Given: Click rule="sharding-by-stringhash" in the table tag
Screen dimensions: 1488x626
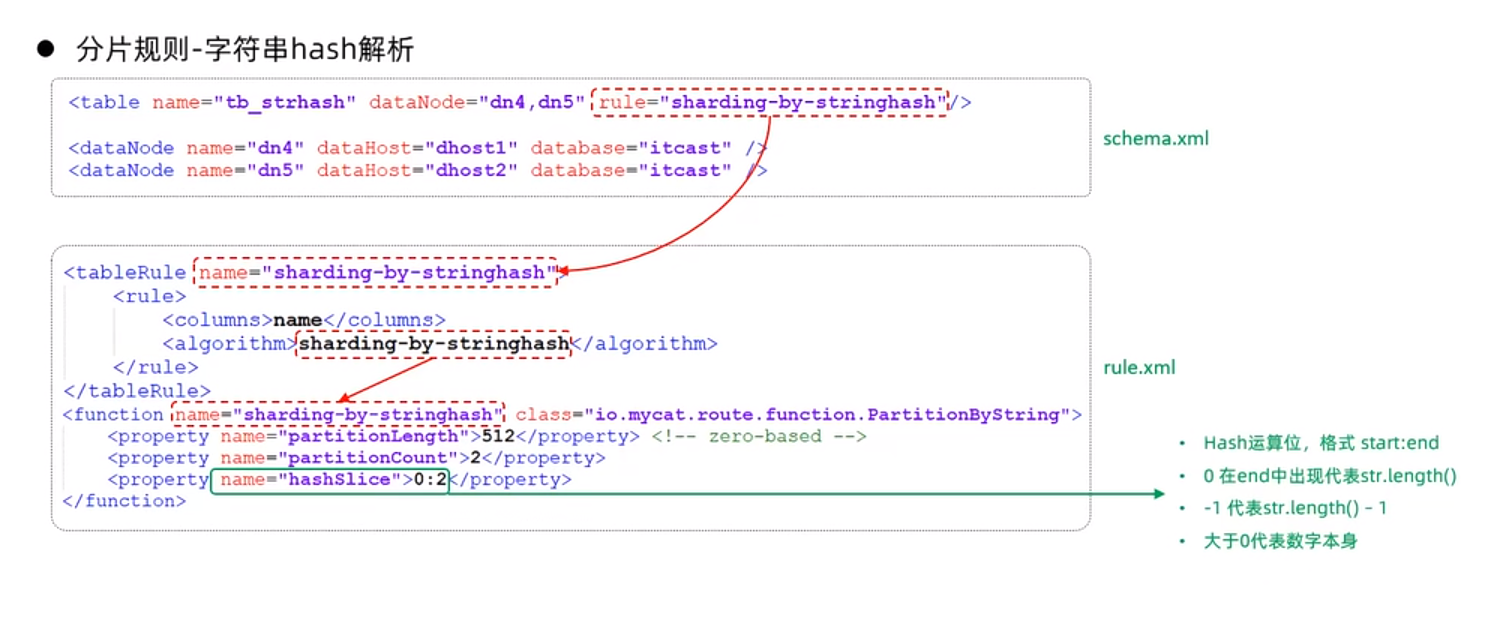Looking at the screenshot, I should tap(772, 102).
